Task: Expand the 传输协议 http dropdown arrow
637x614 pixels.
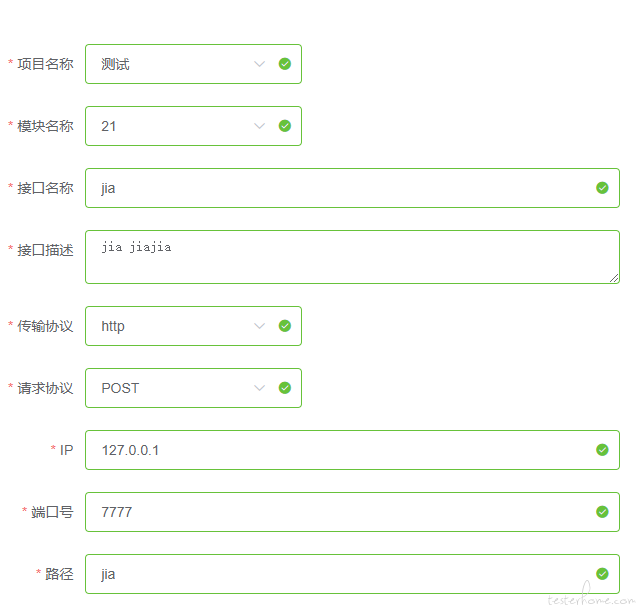Action: click(x=260, y=326)
